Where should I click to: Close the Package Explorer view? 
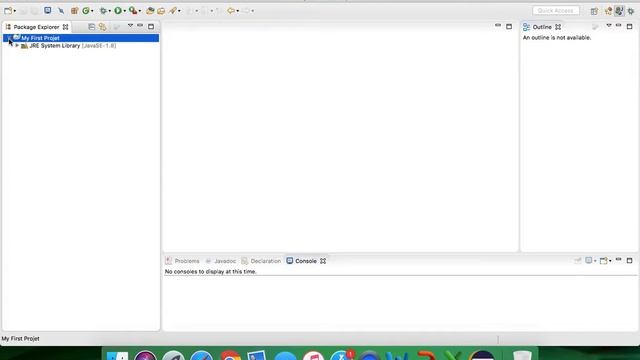(65, 27)
